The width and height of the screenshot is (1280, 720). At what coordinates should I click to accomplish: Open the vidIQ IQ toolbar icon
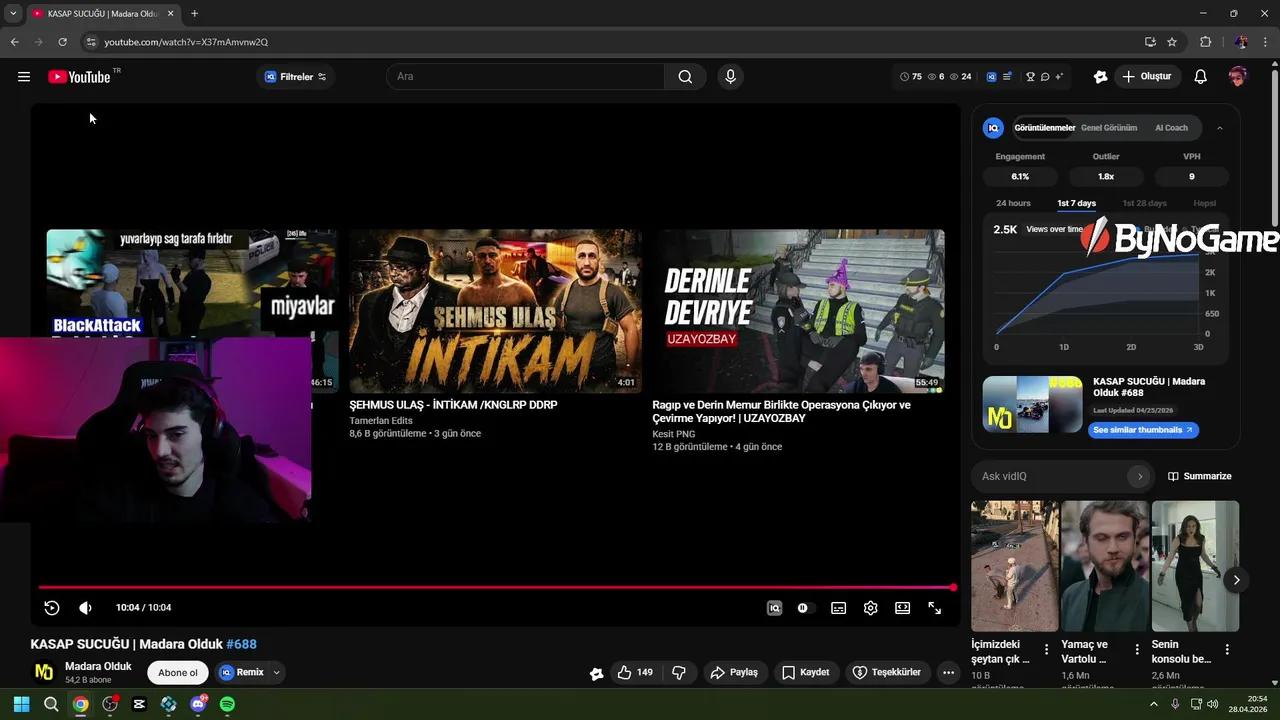click(x=991, y=77)
